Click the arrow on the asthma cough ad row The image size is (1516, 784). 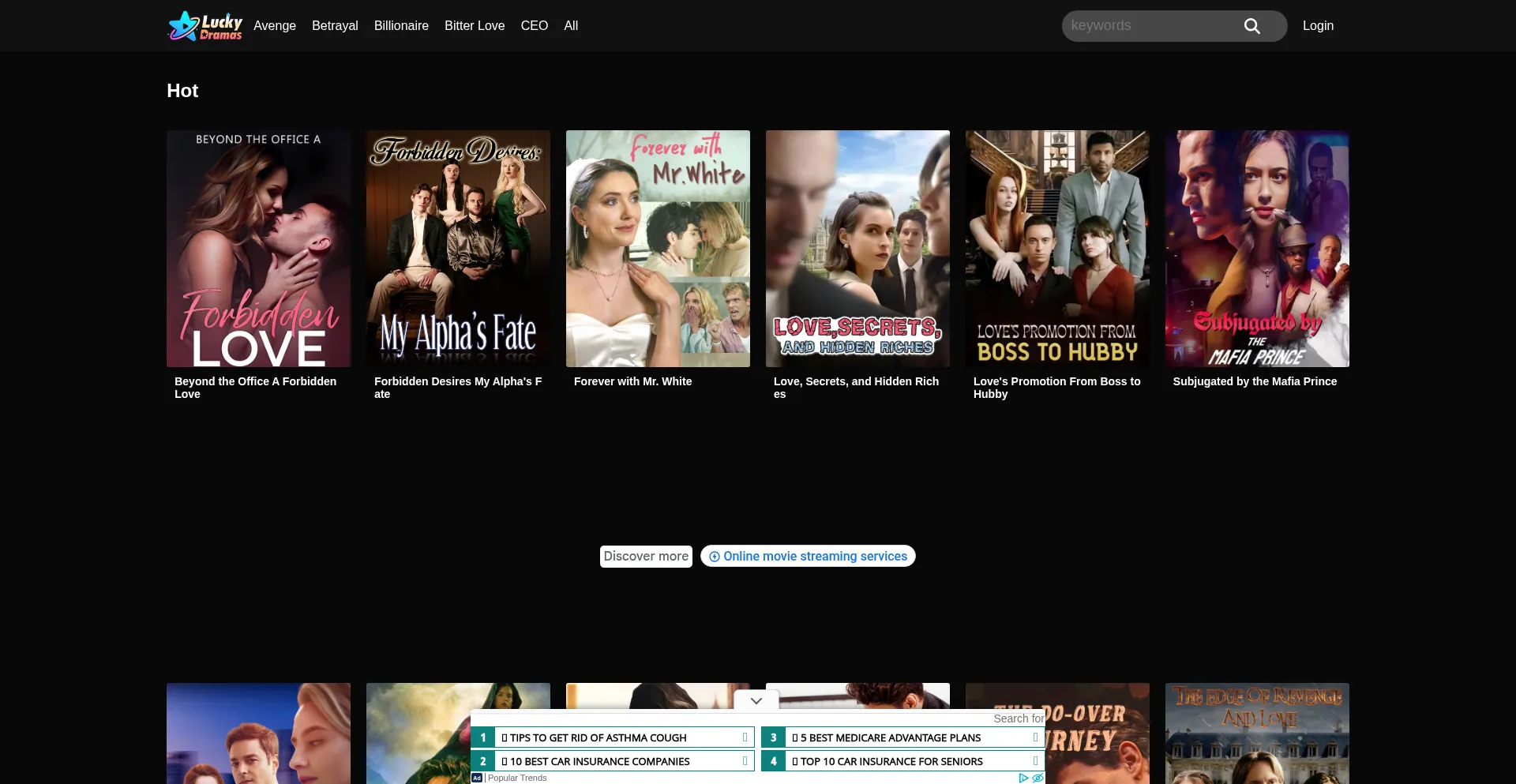744,737
